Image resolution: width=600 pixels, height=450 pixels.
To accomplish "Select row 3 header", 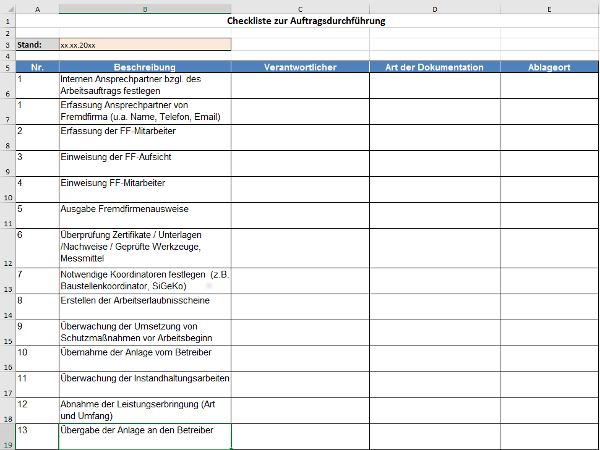I will [x=7, y=45].
